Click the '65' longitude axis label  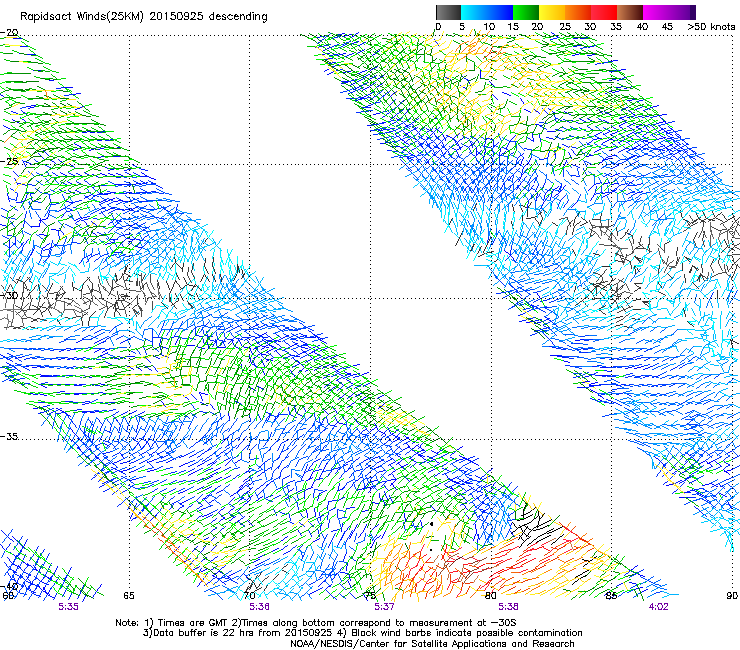[129, 595]
